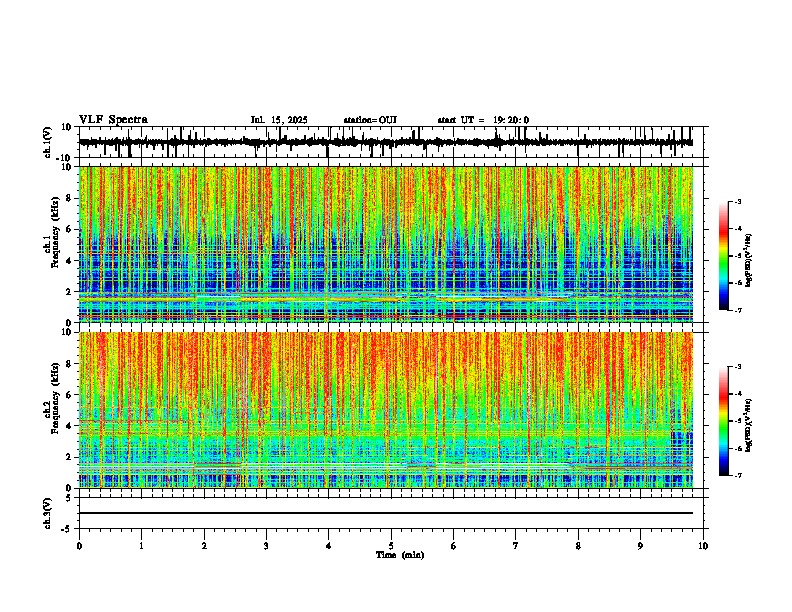Click time axis tick label "5"
The width and height of the screenshot is (792, 612).
click(391, 546)
